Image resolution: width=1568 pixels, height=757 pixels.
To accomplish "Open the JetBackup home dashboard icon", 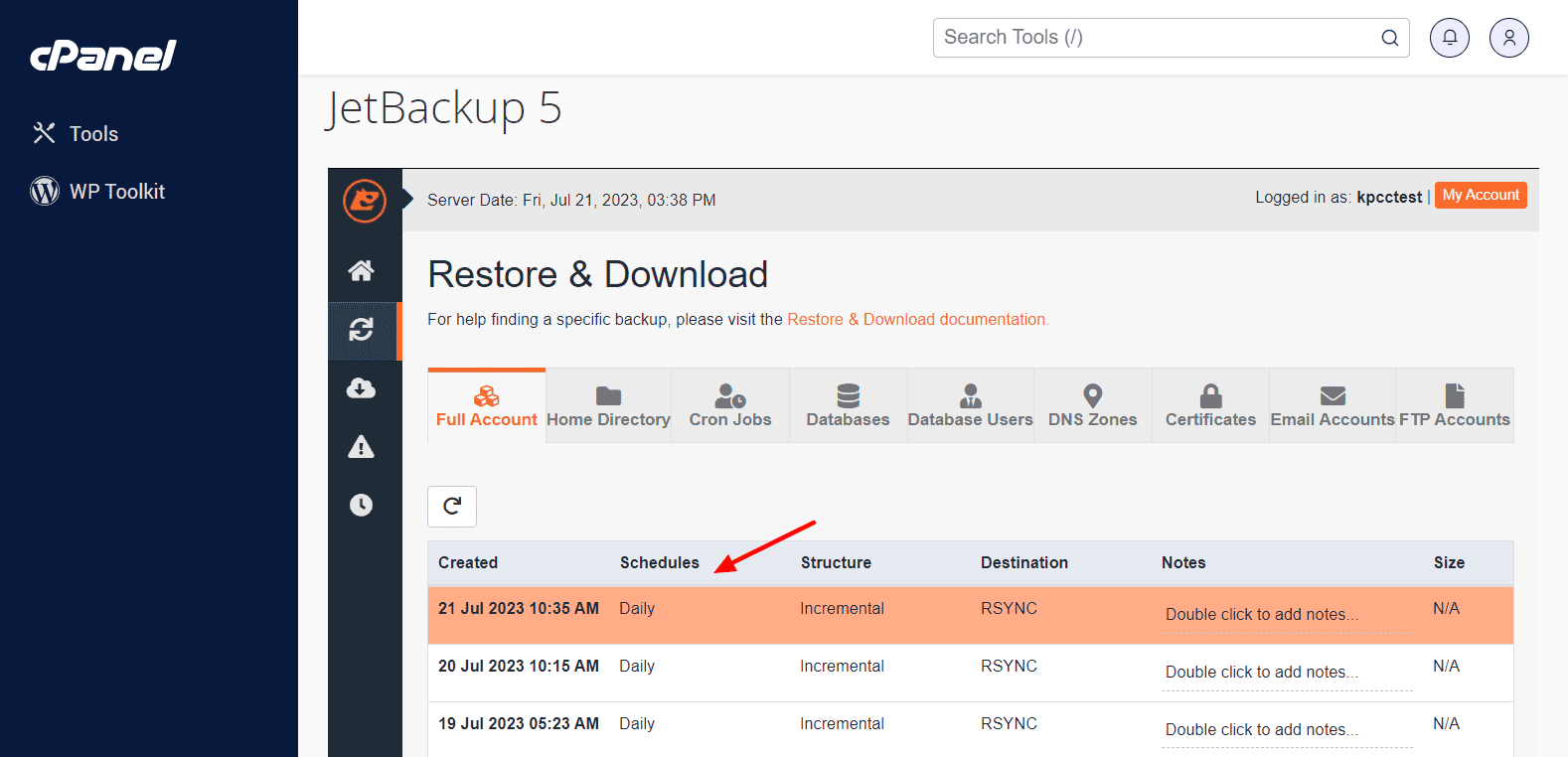I will pyautogui.click(x=362, y=270).
